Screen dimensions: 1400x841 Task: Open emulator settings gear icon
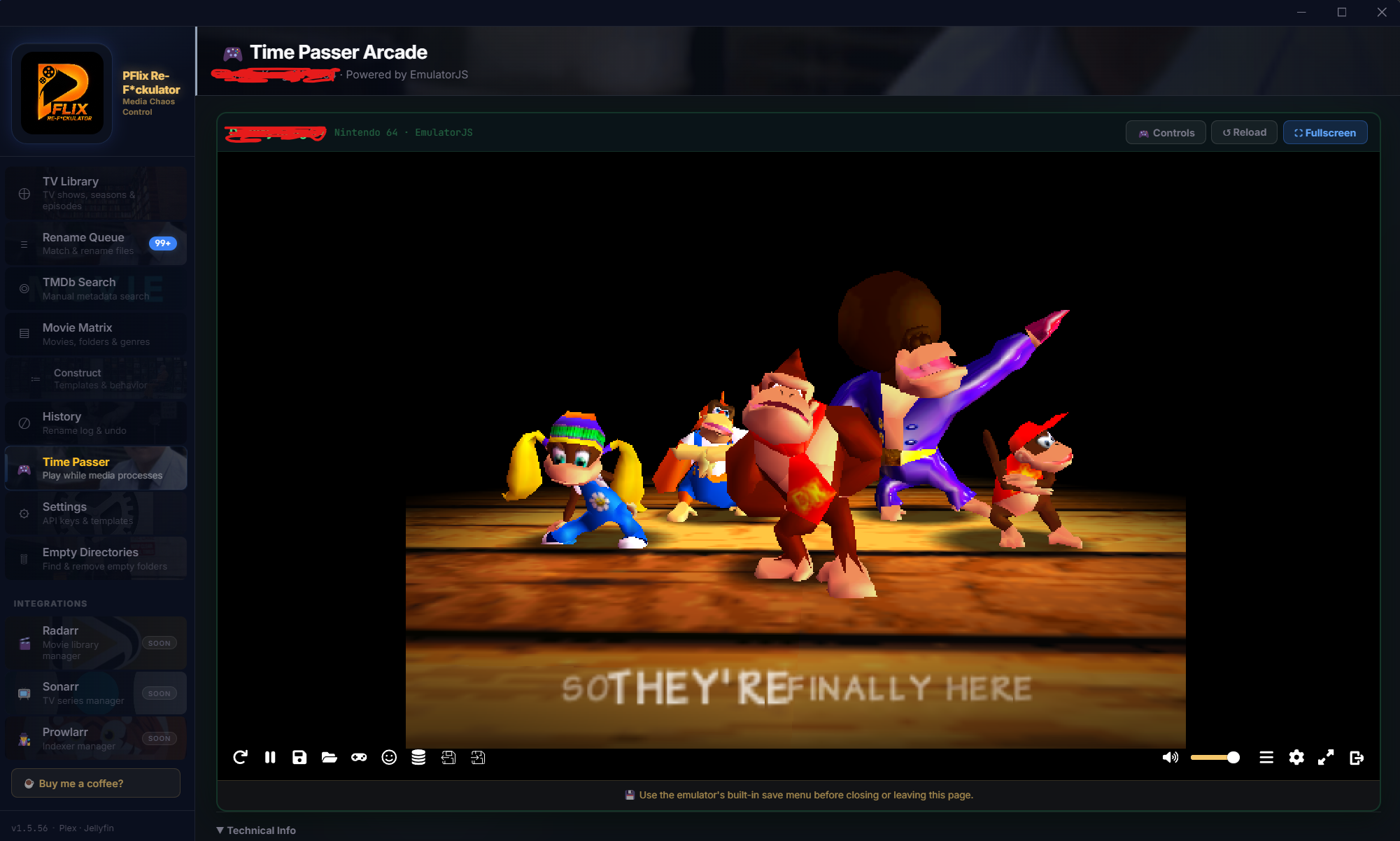click(x=1296, y=757)
